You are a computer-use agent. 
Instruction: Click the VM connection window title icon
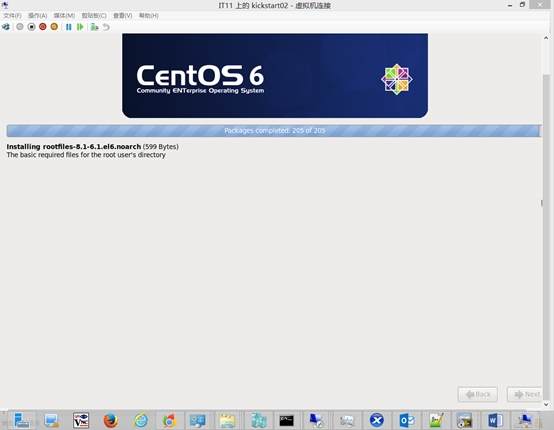(x=5, y=5)
